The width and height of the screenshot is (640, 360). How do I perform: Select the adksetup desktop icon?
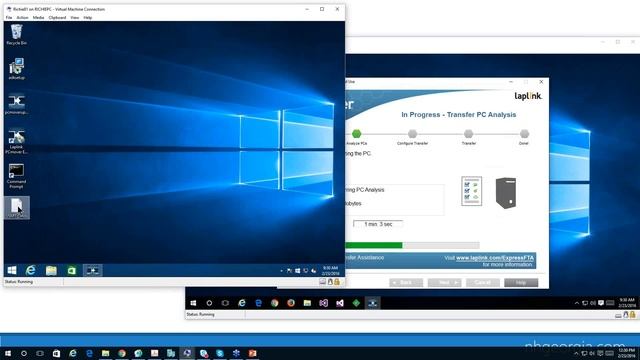point(16,69)
